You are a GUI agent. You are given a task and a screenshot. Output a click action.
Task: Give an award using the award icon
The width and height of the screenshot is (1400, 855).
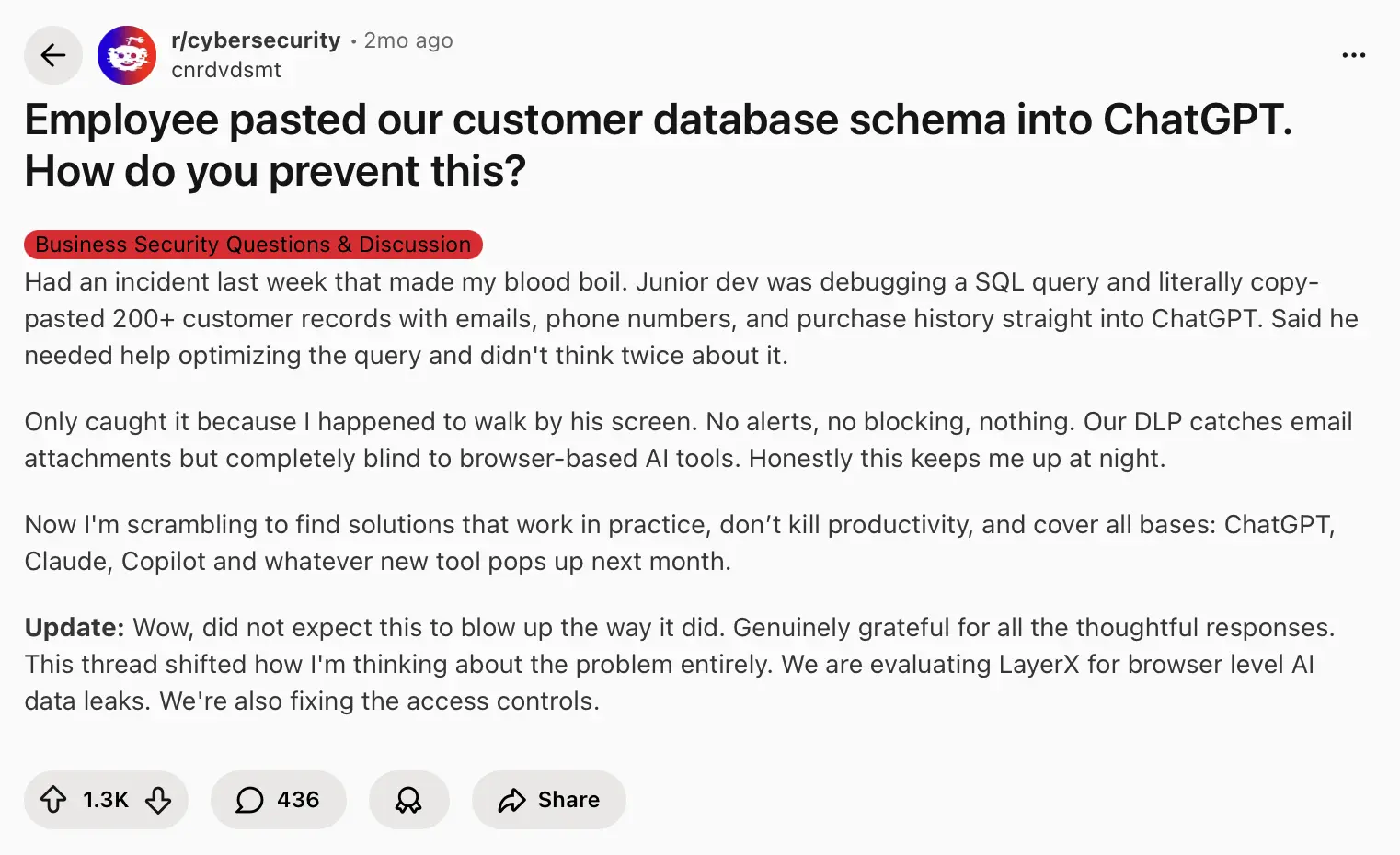coord(408,800)
